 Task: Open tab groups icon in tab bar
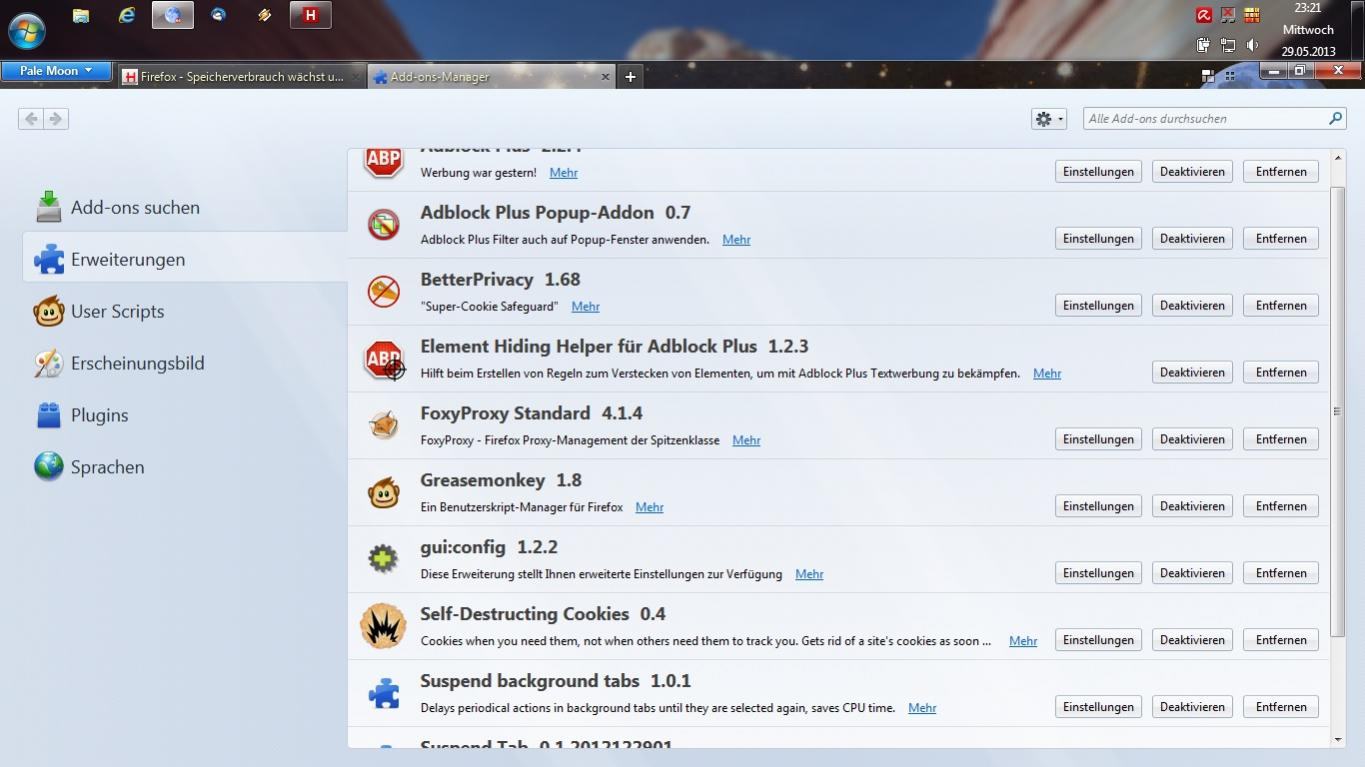coord(1208,76)
